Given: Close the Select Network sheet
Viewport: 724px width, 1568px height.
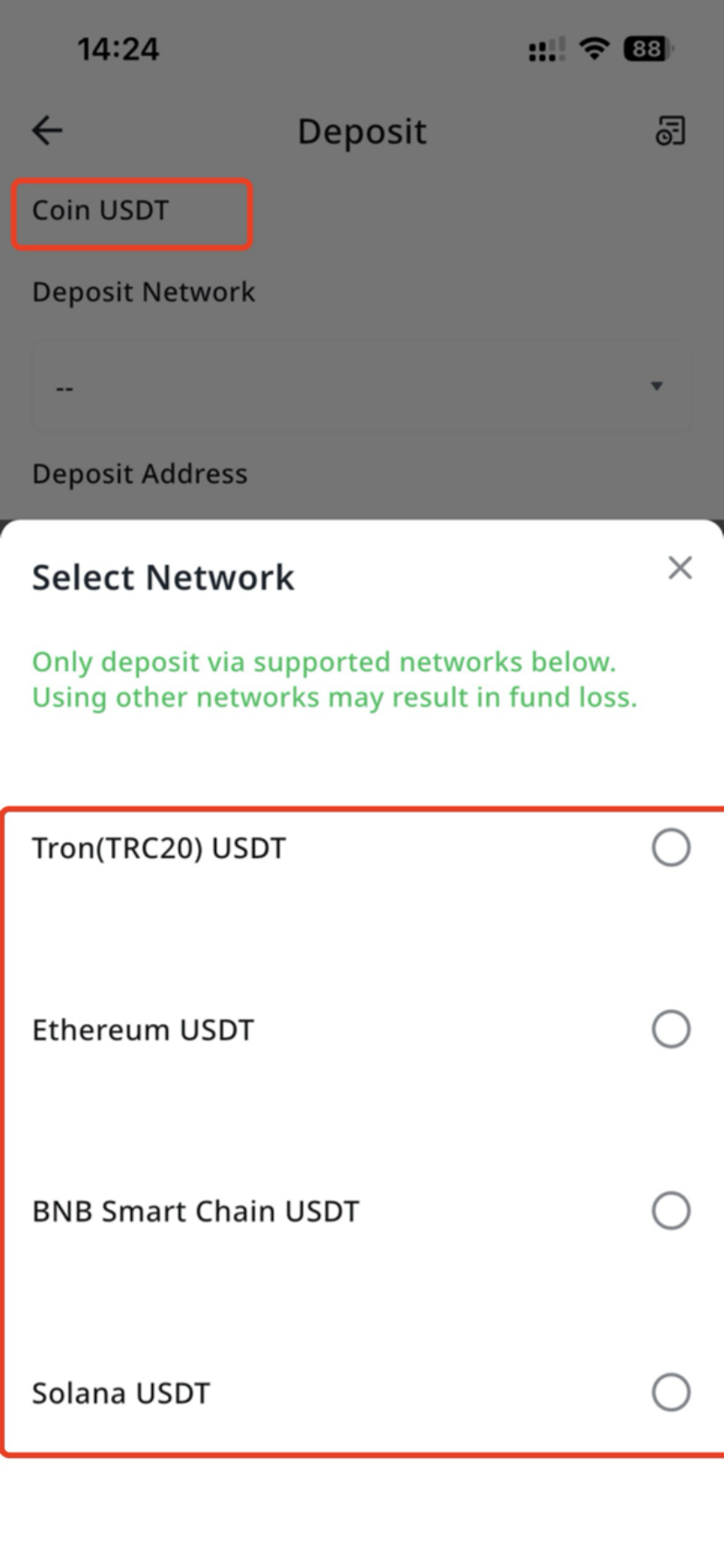Looking at the screenshot, I should (x=679, y=569).
